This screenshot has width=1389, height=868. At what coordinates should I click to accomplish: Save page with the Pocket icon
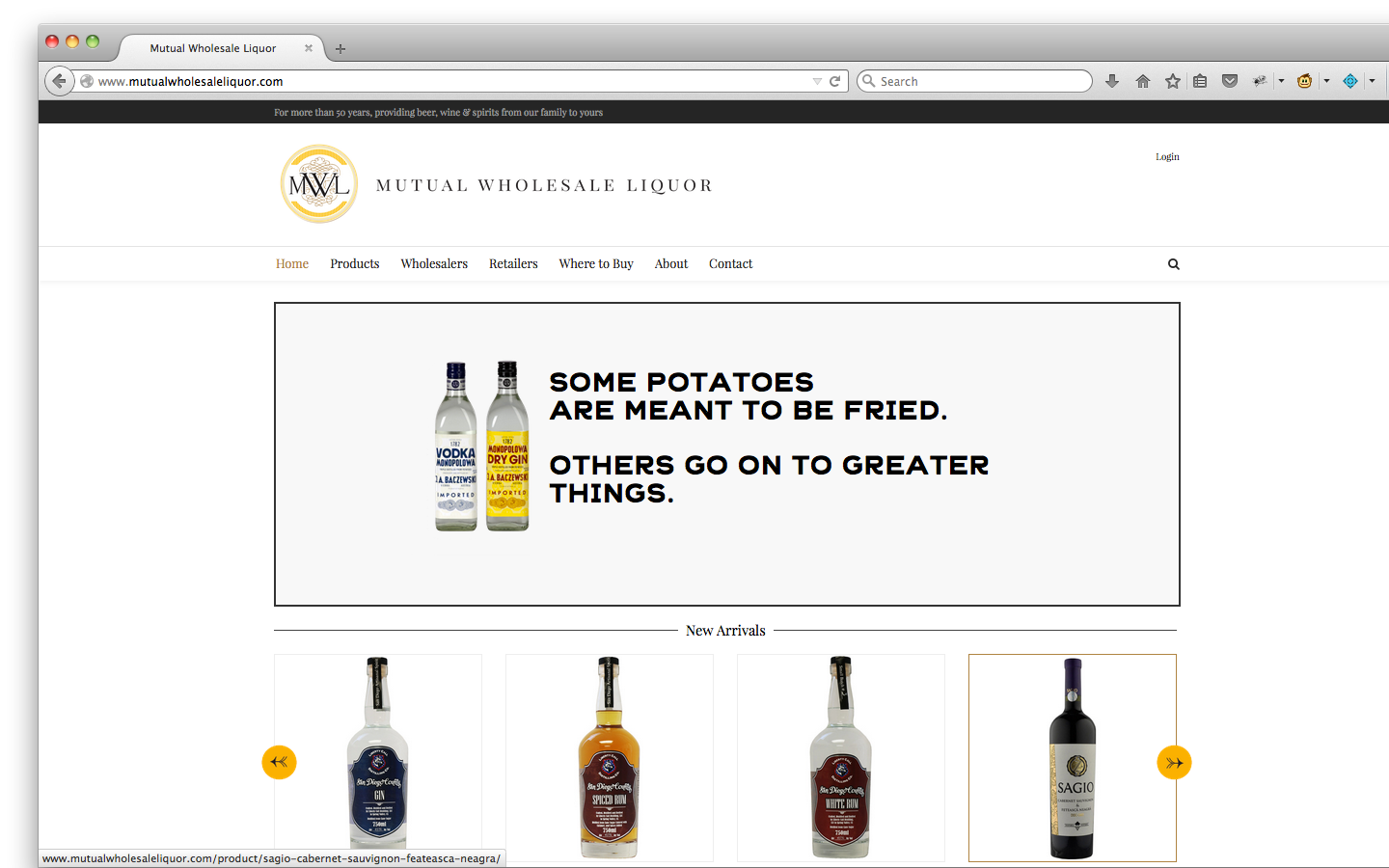pos(1230,81)
